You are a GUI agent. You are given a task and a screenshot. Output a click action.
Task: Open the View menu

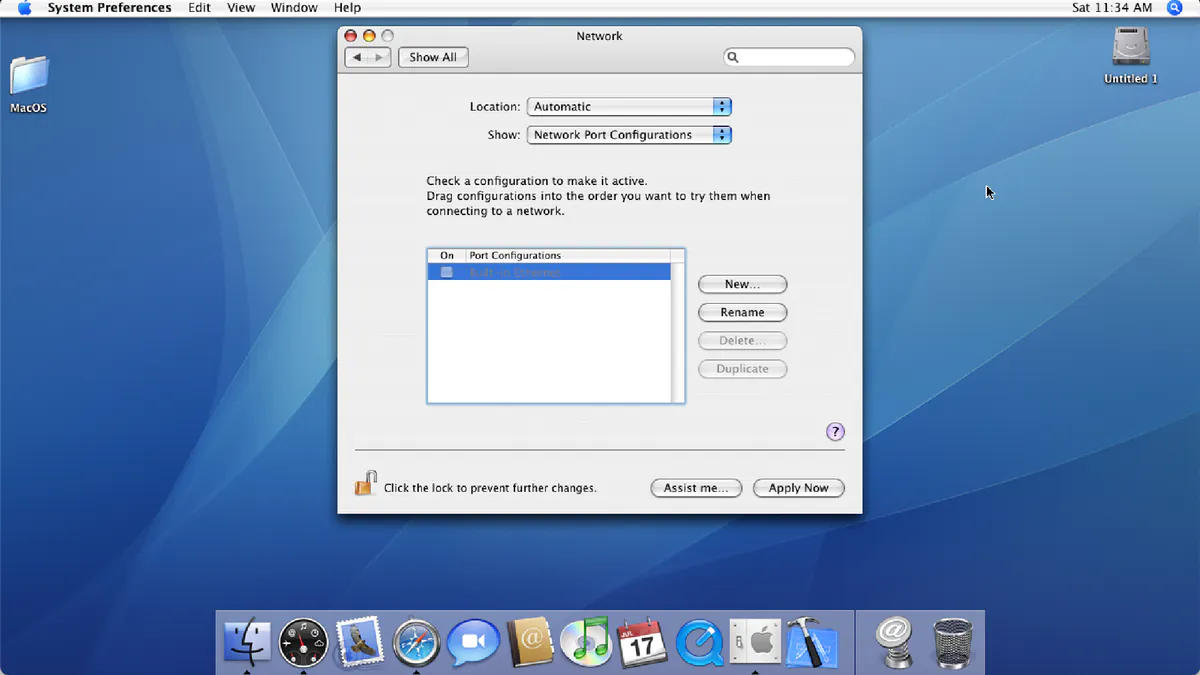(x=241, y=8)
